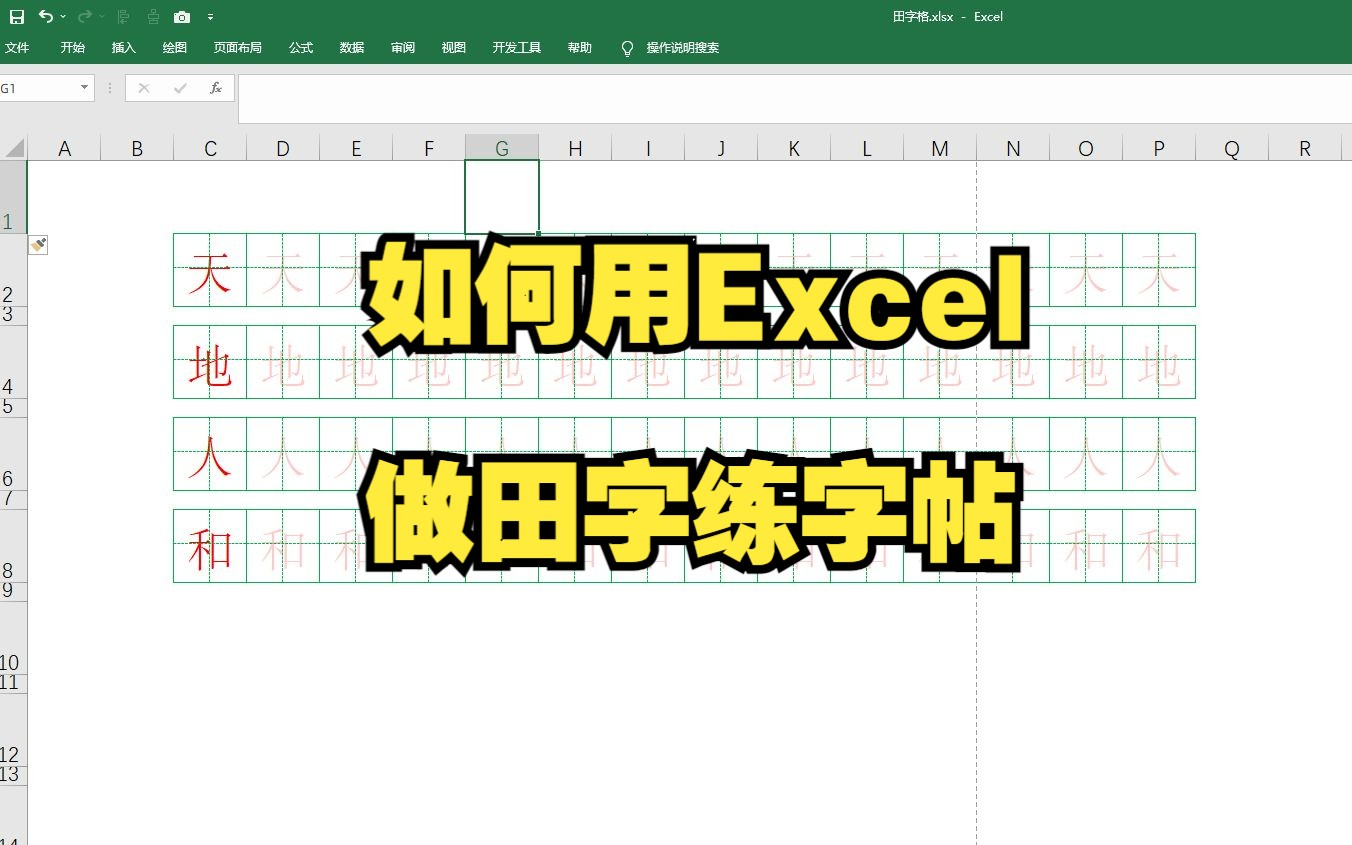Switch to the 绘图 ribbon tab
This screenshot has width=1352, height=845.
click(175, 48)
